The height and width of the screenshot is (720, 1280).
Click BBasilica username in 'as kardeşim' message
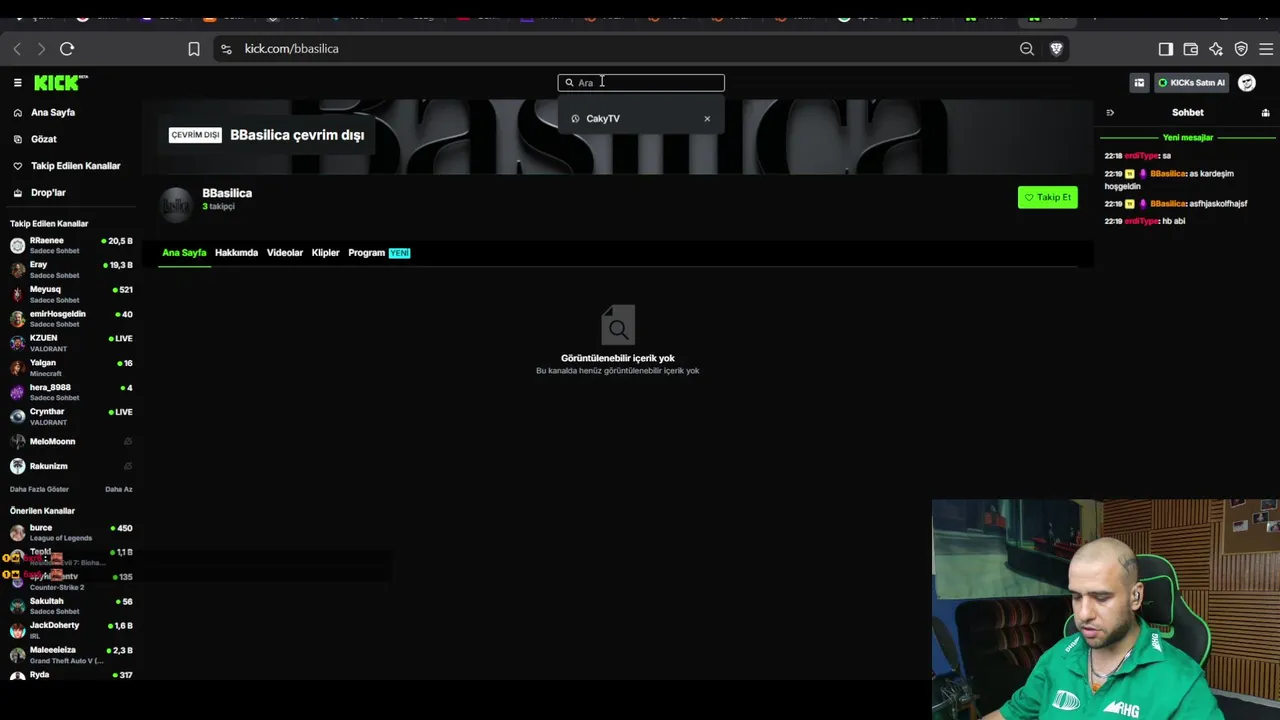(1168, 174)
